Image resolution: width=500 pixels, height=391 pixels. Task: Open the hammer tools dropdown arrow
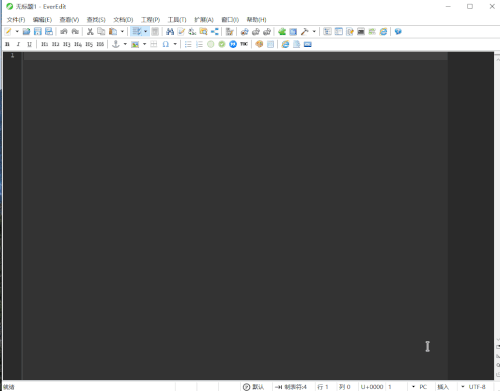314,32
